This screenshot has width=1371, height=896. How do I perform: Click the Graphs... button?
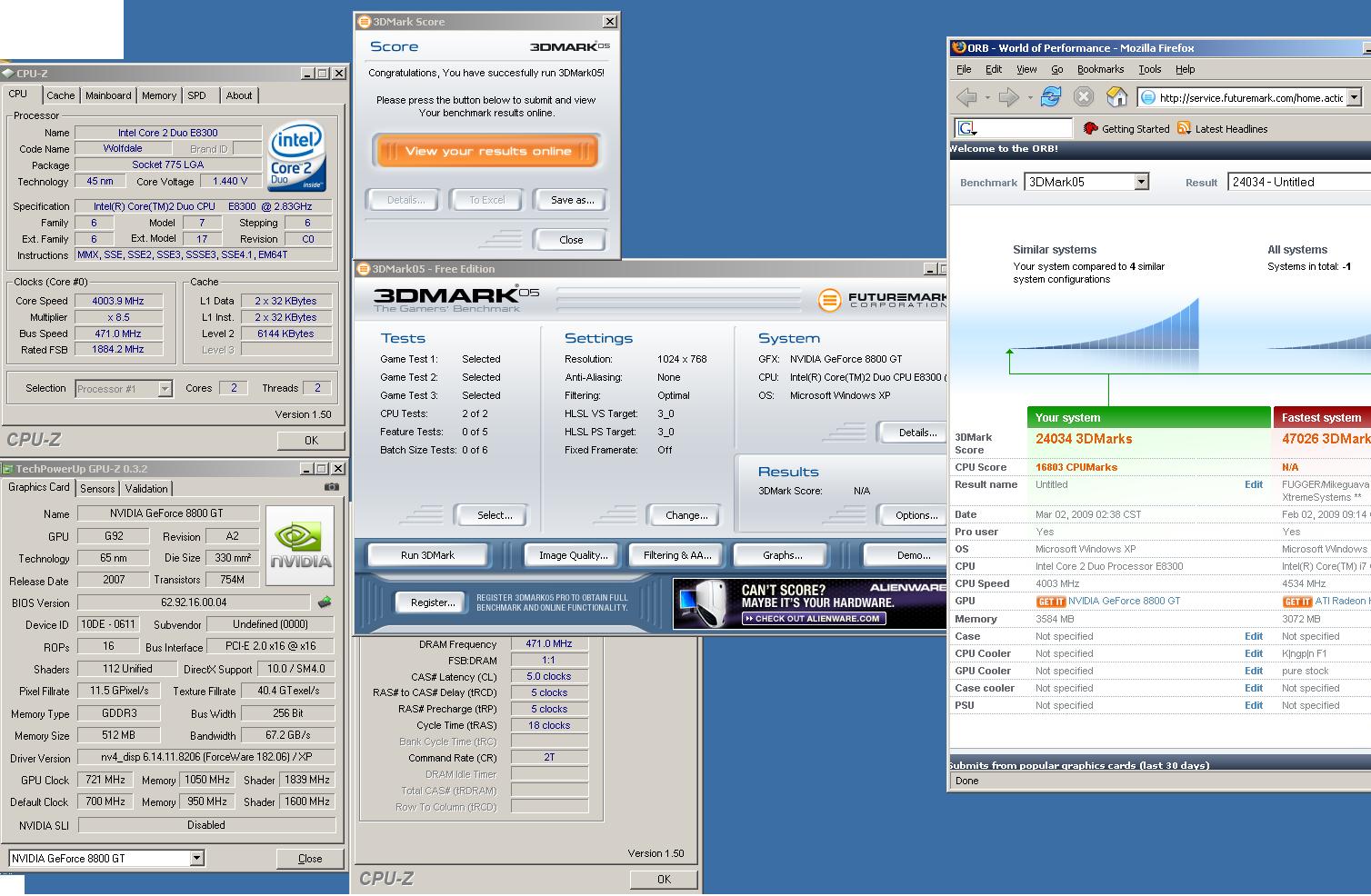pyautogui.click(x=782, y=555)
